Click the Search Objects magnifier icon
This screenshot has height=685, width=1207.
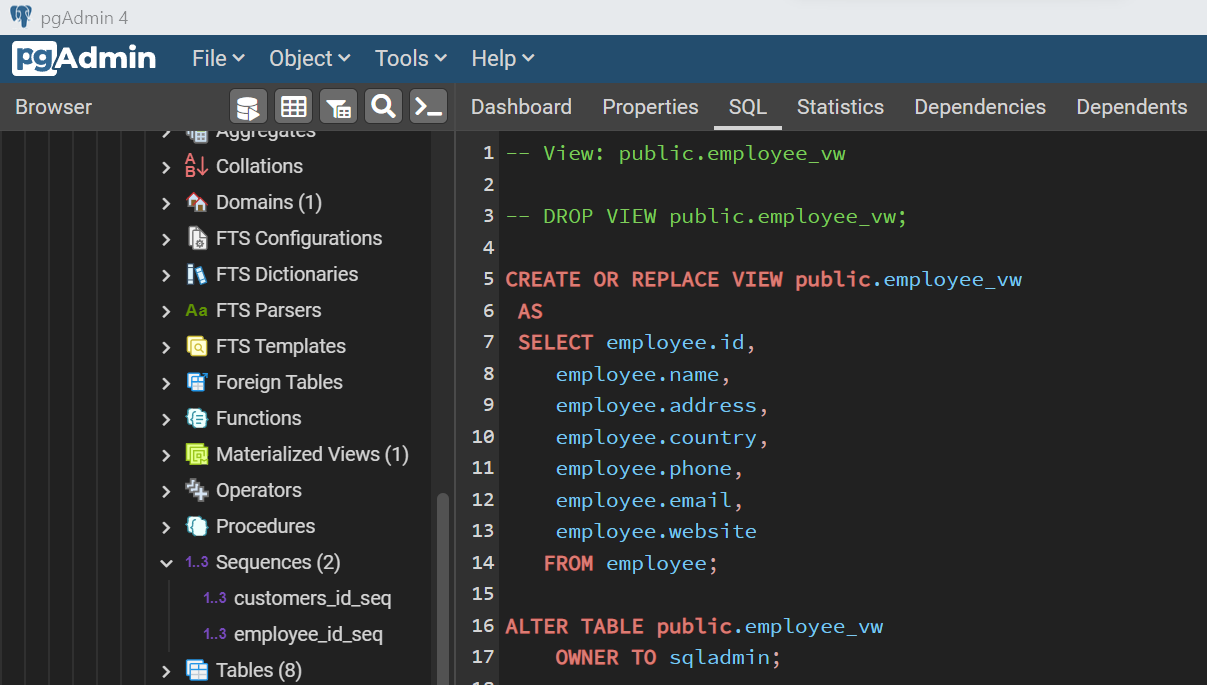pyautogui.click(x=383, y=107)
